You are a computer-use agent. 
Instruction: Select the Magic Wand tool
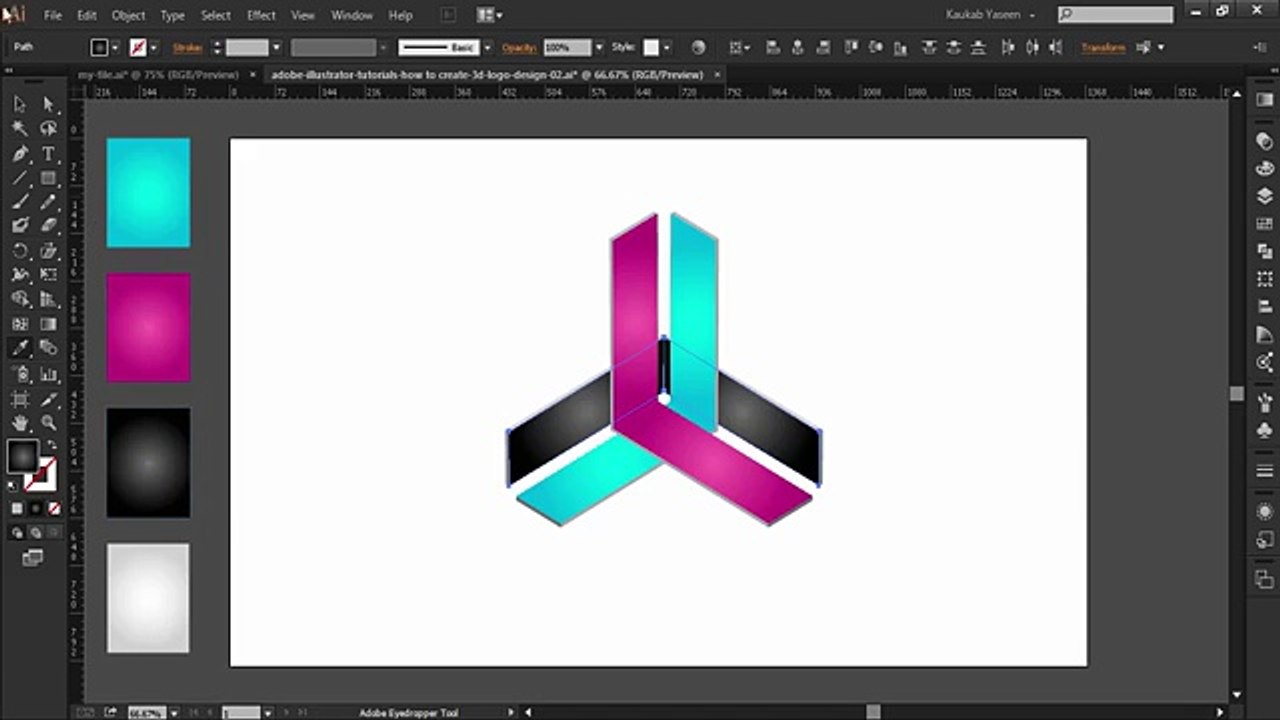pyautogui.click(x=20, y=129)
